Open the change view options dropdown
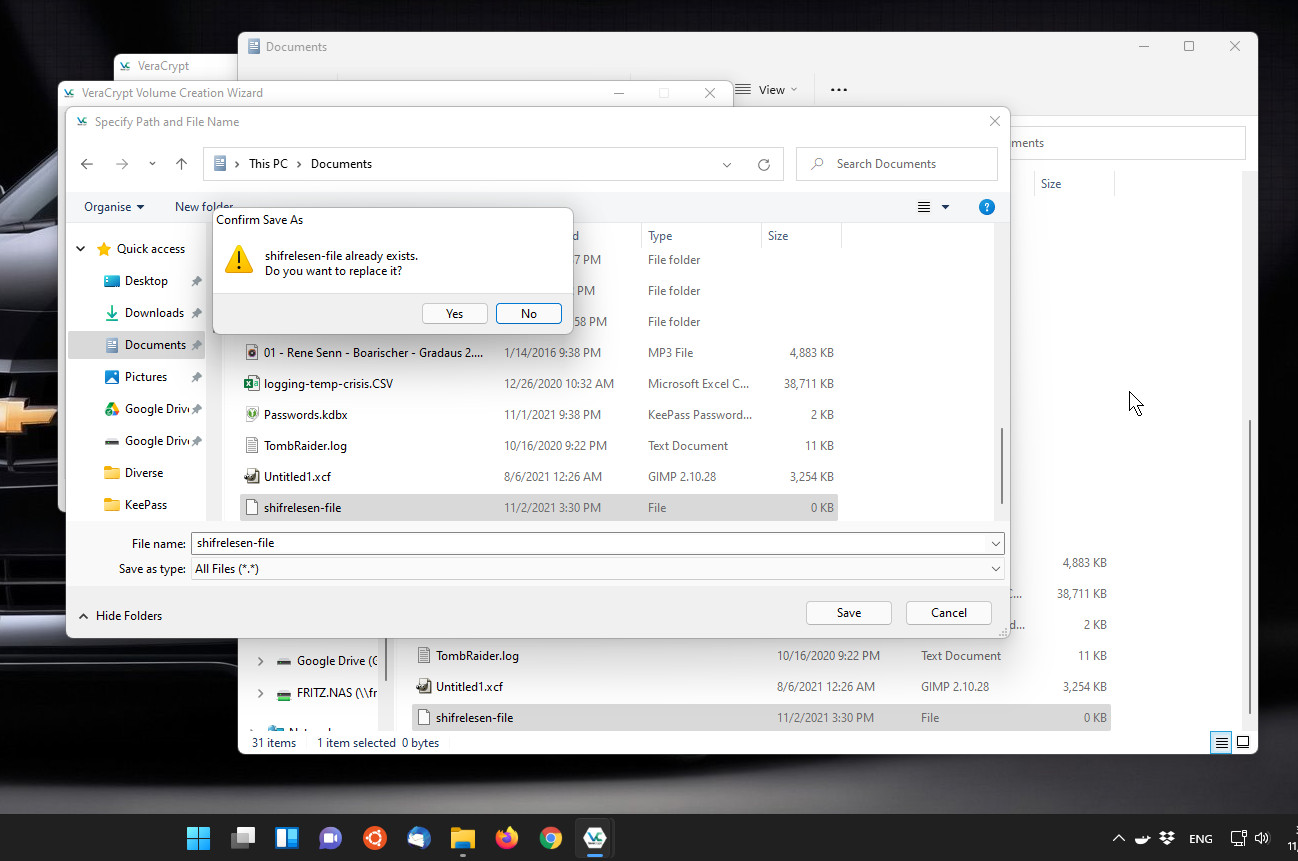1298x861 pixels. (945, 207)
